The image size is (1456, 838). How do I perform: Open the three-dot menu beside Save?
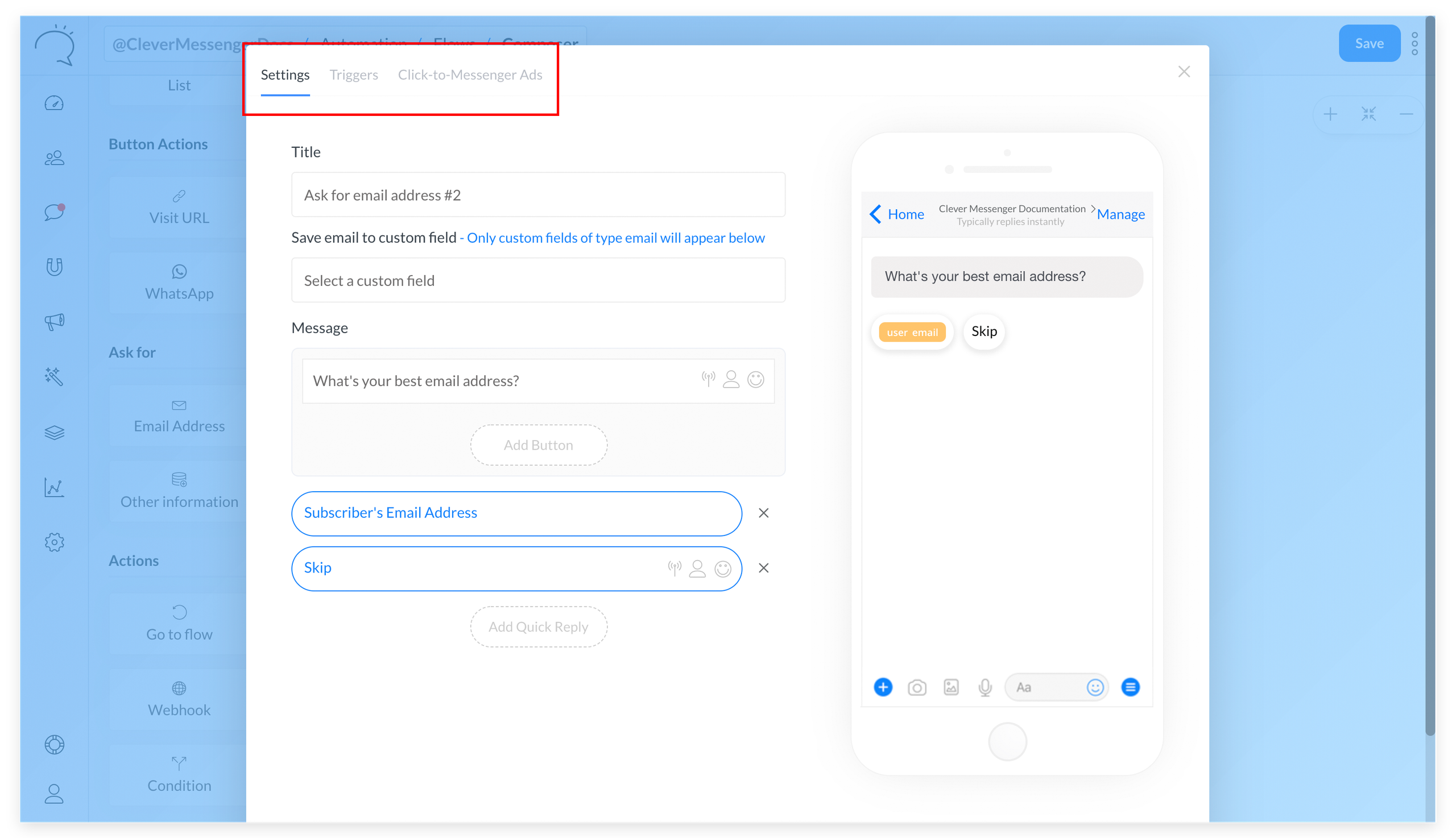click(x=1414, y=44)
